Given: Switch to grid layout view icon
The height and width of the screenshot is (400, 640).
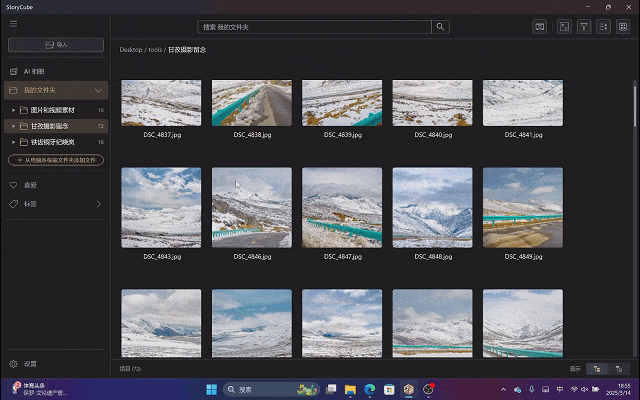Looking at the screenshot, I should pyautogui.click(x=623, y=27).
